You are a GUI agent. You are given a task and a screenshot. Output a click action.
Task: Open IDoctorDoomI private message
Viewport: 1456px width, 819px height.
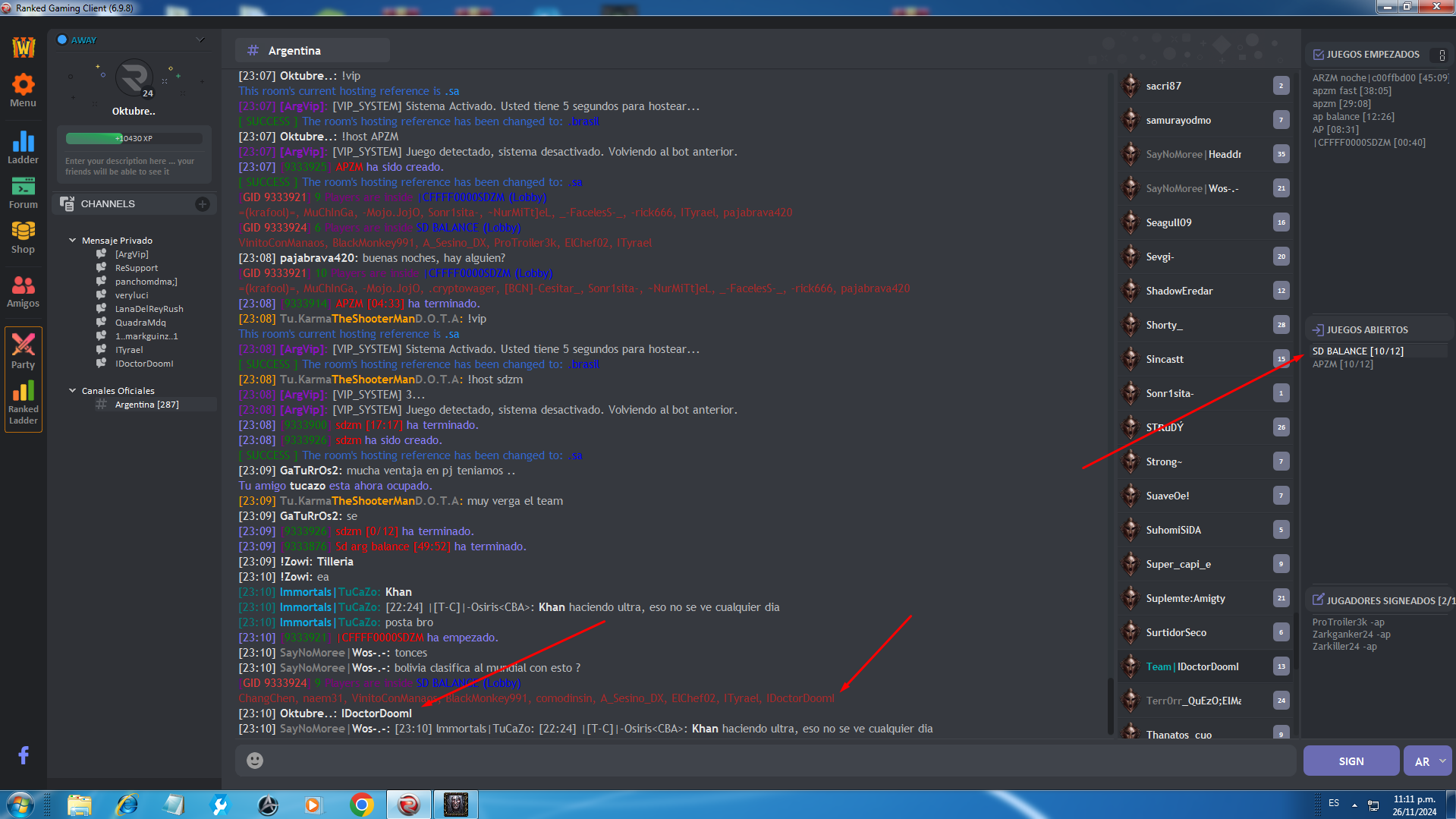point(144,364)
